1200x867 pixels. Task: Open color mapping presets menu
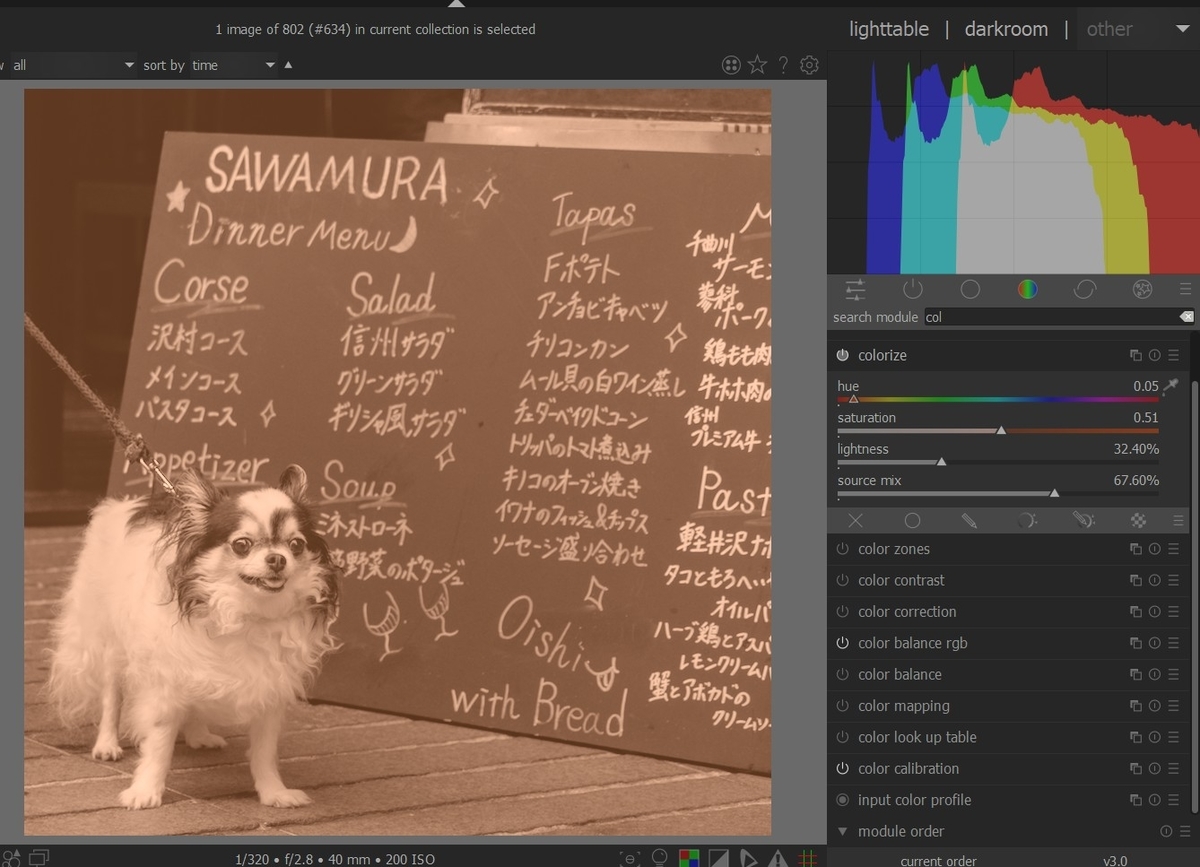(1174, 706)
